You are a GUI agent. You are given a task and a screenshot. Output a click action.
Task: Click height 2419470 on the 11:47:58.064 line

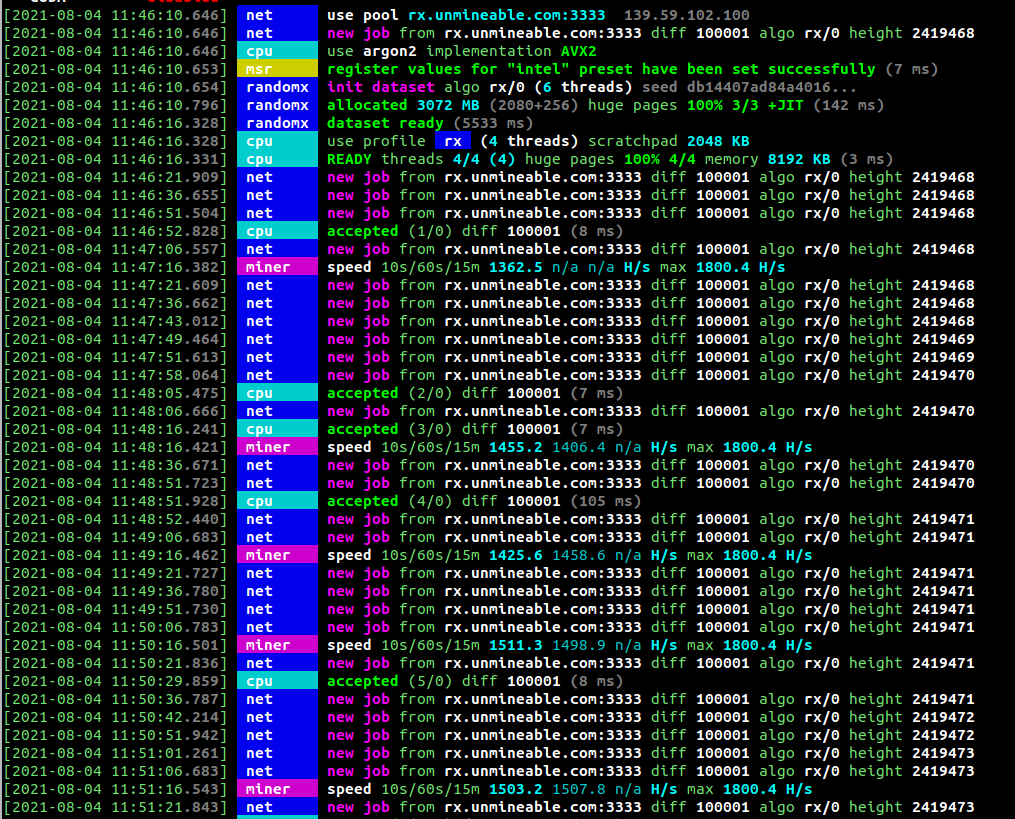pyautogui.click(x=942, y=376)
